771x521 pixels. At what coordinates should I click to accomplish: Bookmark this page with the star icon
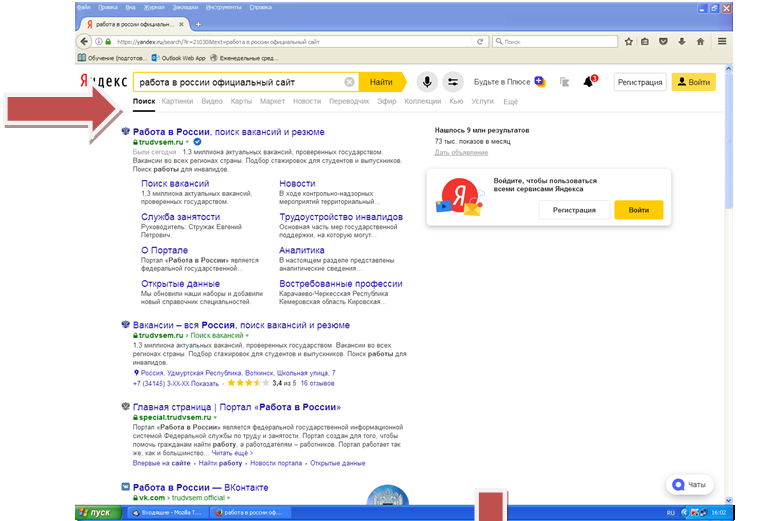[628, 42]
